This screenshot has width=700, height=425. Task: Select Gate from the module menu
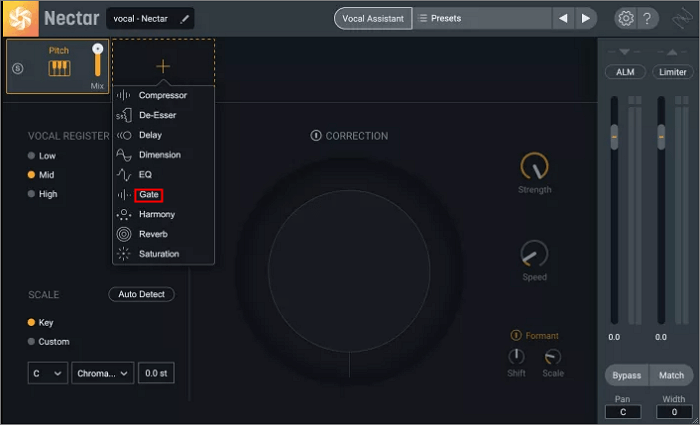(149, 194)
